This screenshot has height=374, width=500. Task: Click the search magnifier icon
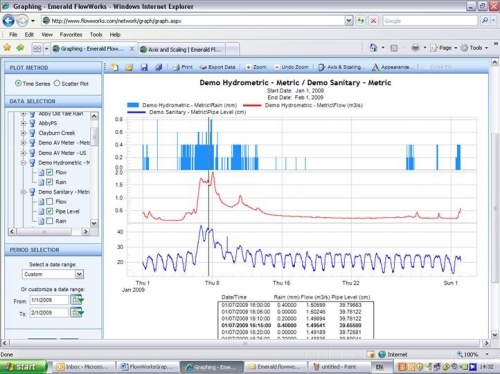pyautogui.click(x=485, y=21)
